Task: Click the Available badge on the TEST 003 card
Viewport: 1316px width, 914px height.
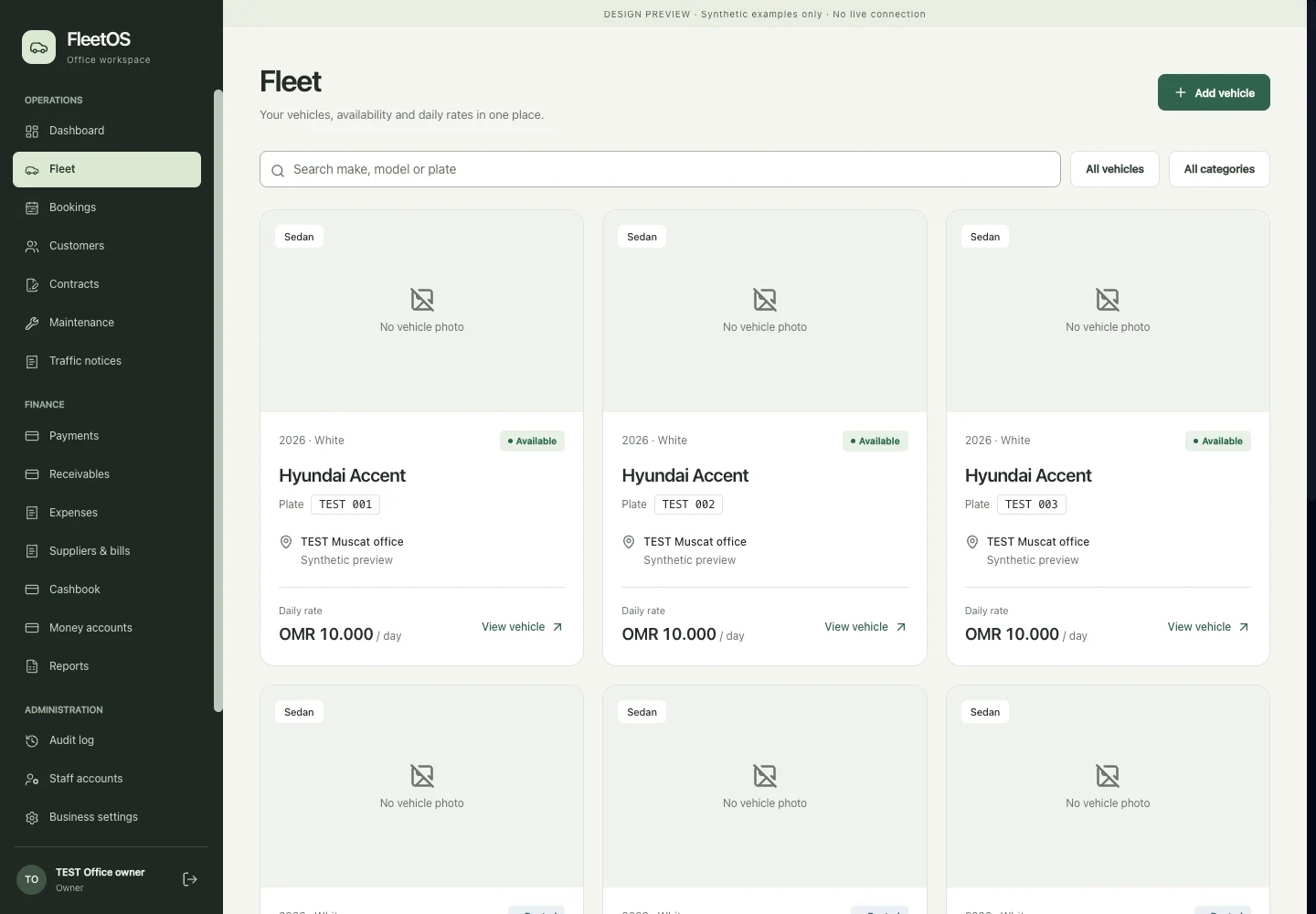Action: click(1218, 441)
